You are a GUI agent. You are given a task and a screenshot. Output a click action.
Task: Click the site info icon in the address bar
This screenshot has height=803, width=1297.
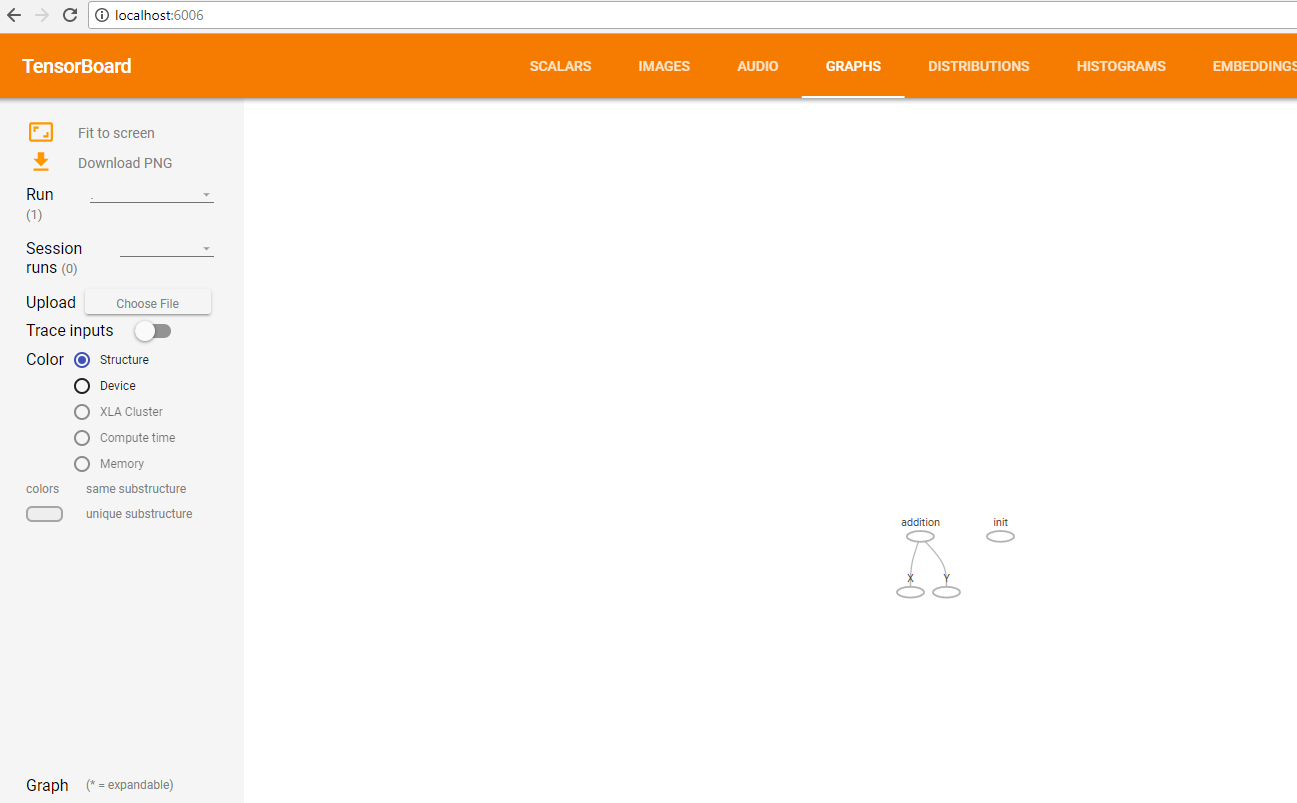pos(102,15)
